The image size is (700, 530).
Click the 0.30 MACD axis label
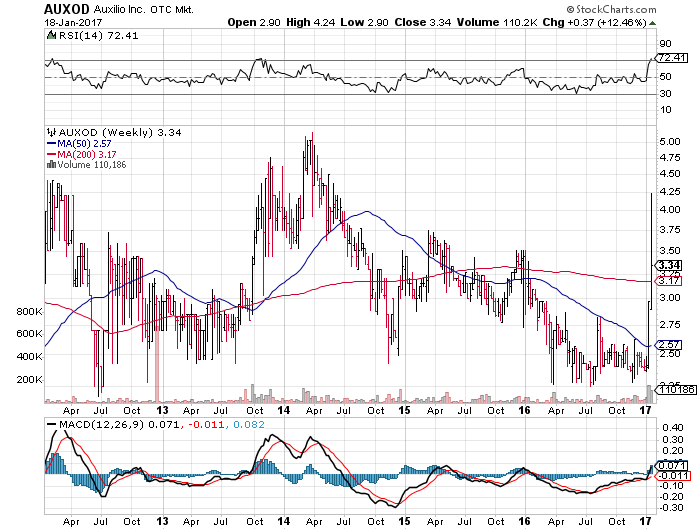pyautogui.click(x=672, y=439)
